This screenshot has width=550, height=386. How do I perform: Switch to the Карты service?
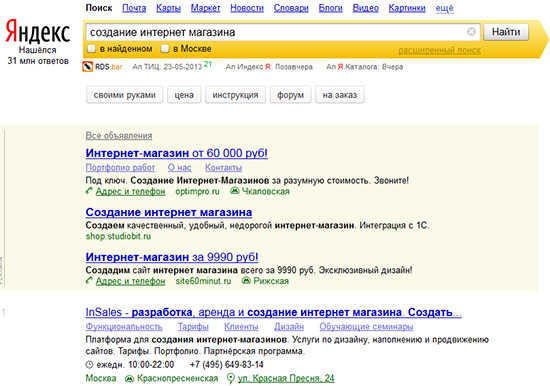168,8
